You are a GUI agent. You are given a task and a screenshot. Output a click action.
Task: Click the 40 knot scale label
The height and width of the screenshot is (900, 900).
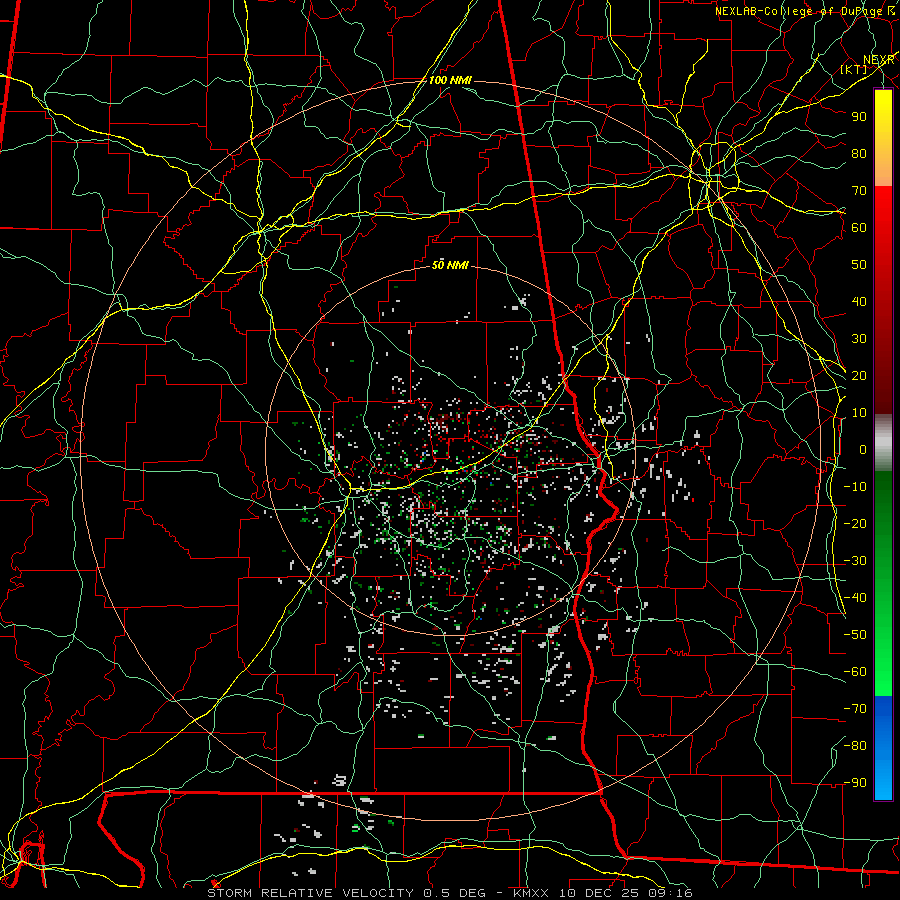click(859, 302)
